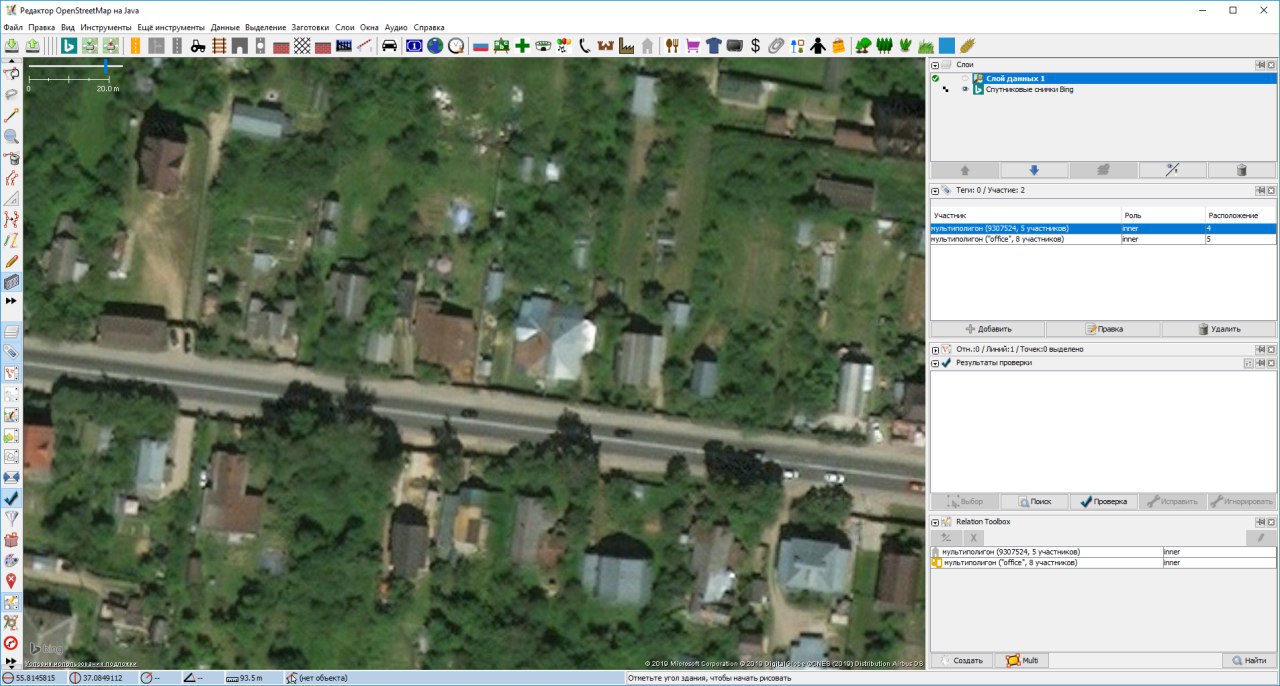Collapse the Результаты проверки panel
This screenshot has width=1280, height=686.
click(935, 363)
